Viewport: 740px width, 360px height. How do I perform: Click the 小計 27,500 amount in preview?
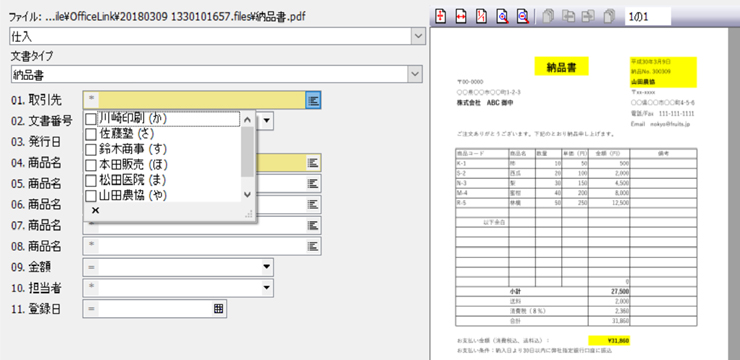(620, 292)
